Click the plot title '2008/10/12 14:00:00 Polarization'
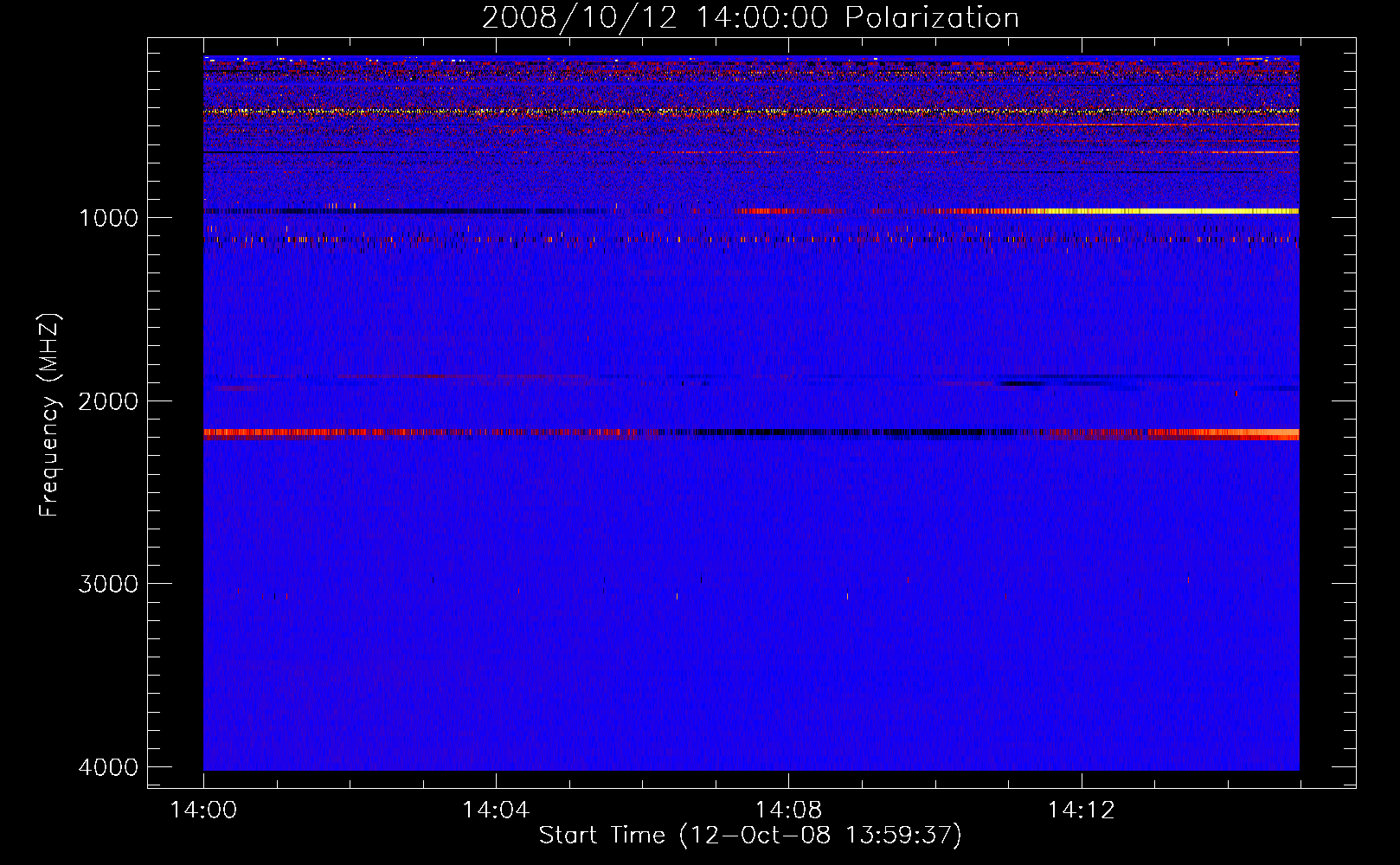1400x865 pixels. (750, 17)
